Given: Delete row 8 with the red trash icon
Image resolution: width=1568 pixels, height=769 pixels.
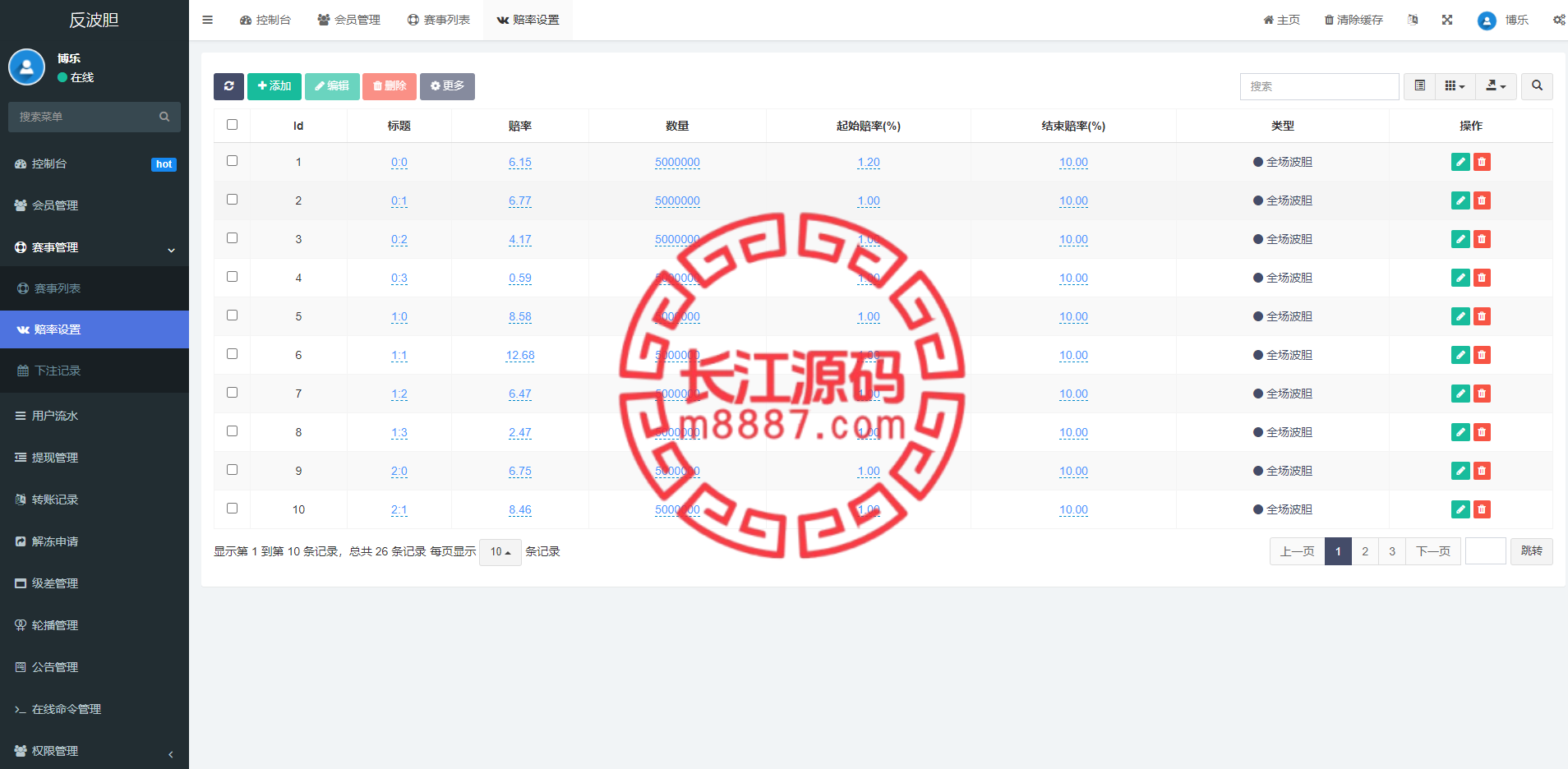Looking at the screenshot, I should tap(1482, 432).
